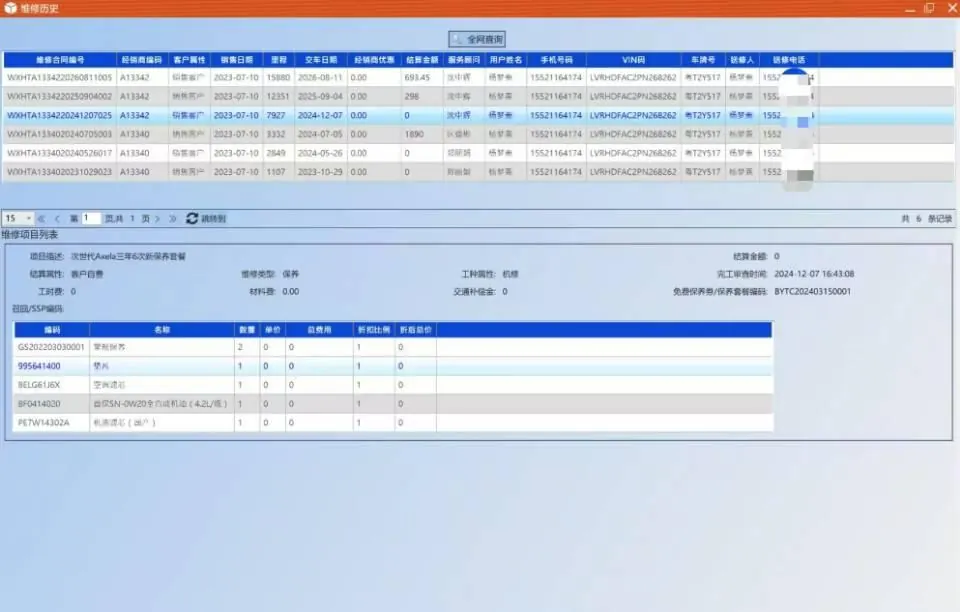
Task: Click the 手机号码 column header
Action: [556, 60]
